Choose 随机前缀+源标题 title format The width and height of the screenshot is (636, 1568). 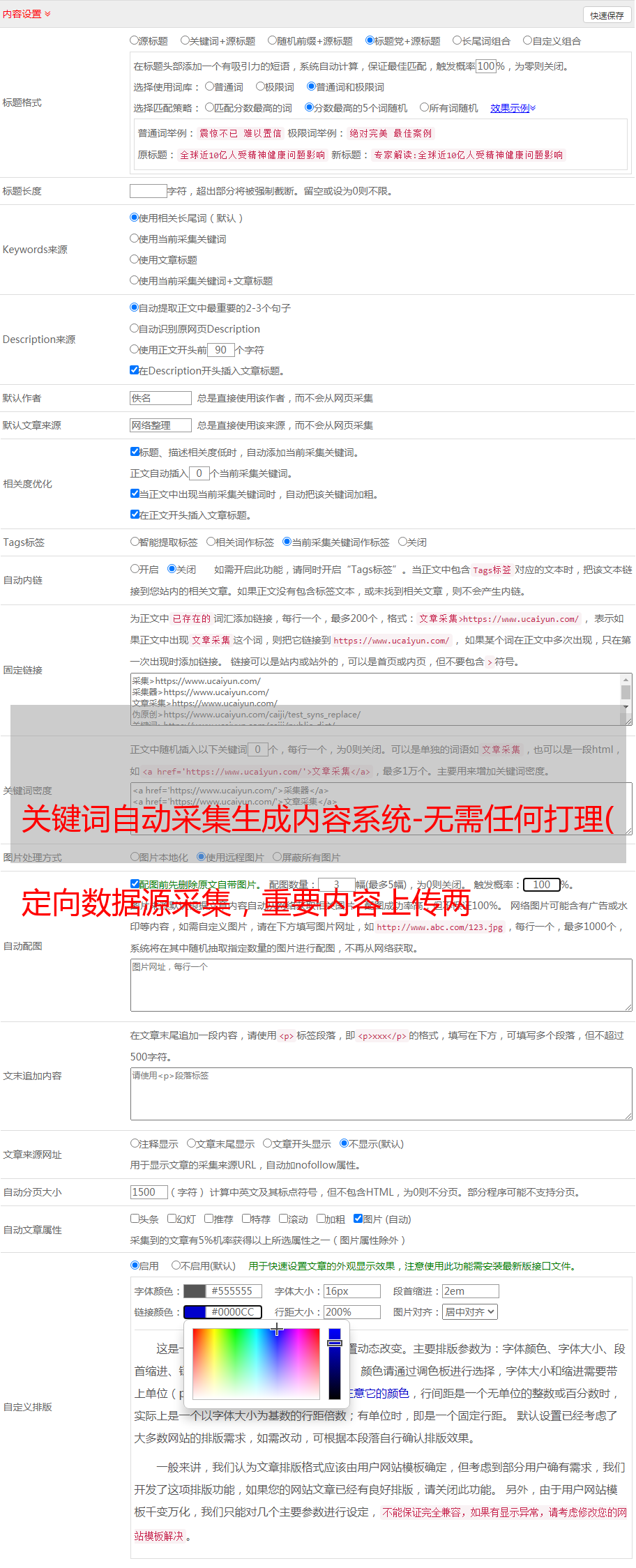pyautogui.click(x=273, y=40)
